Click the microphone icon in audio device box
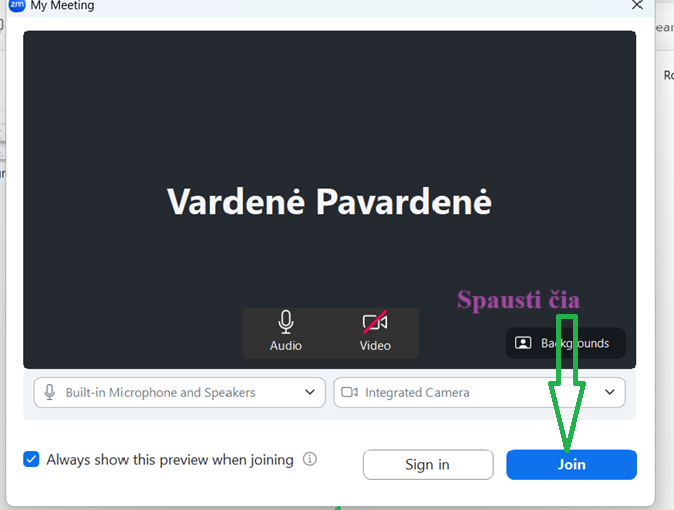 (x=50, y=392)
